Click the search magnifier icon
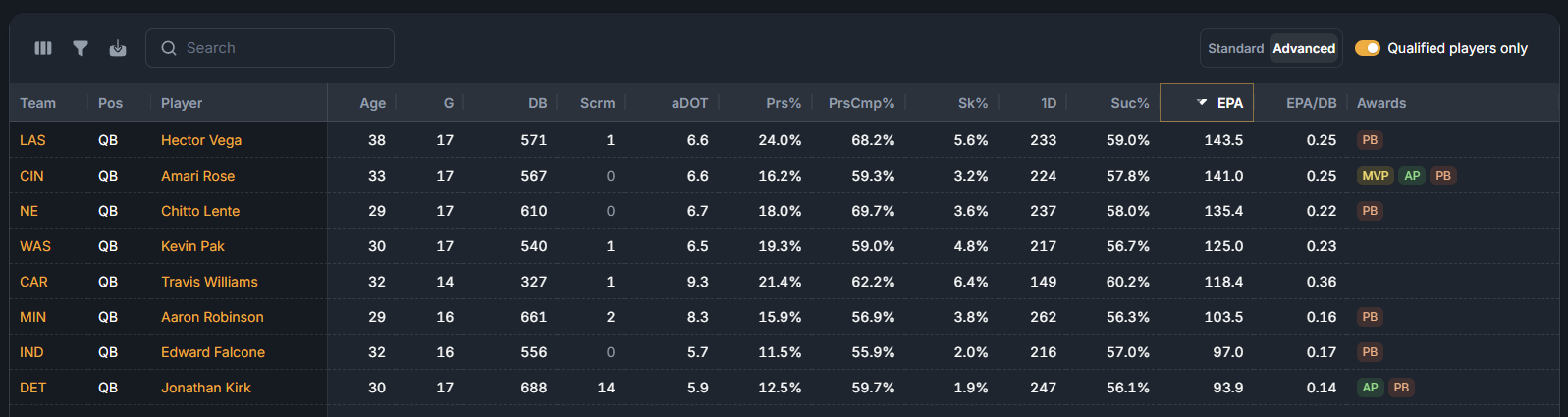Screen dimensions: 1568x417 pos(169,48)
